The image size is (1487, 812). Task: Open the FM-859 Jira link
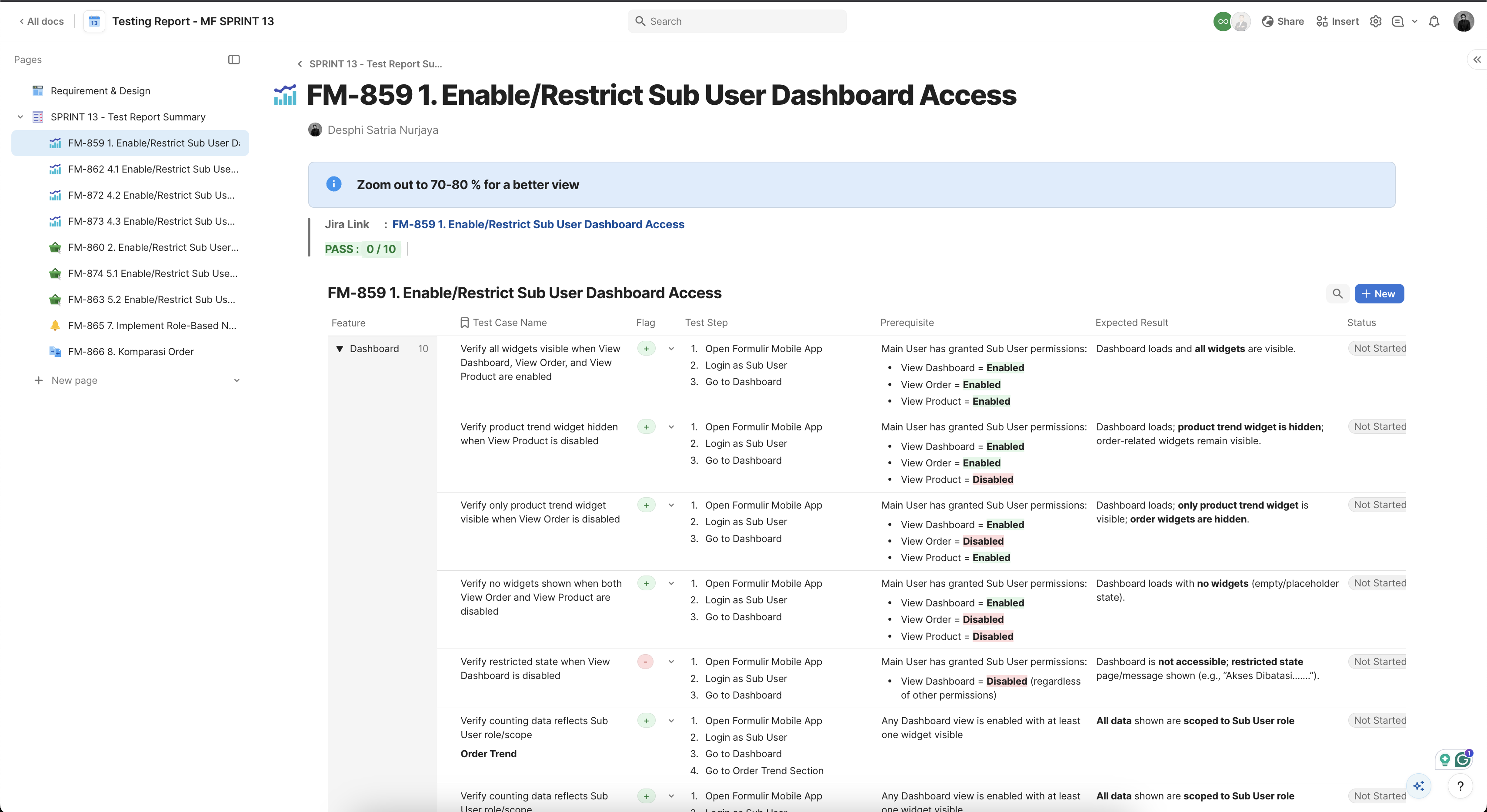click(x=538, y=224)
